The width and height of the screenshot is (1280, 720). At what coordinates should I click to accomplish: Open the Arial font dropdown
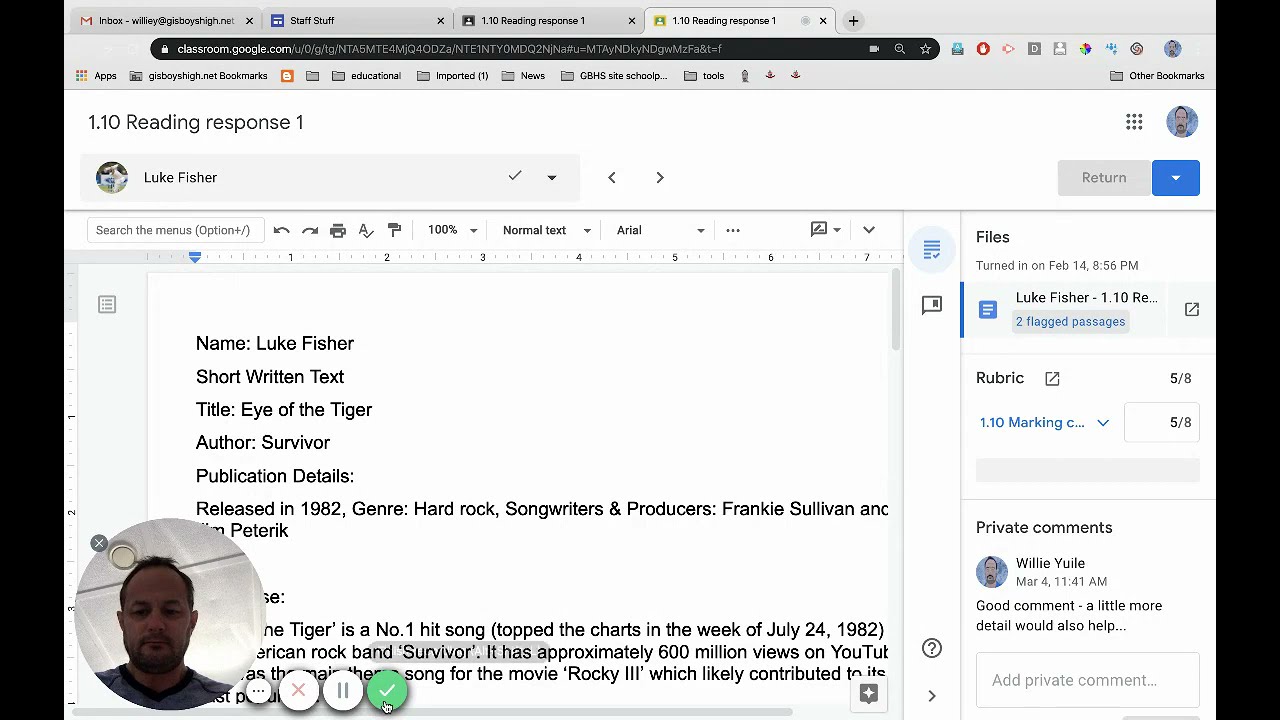[660, 230]
